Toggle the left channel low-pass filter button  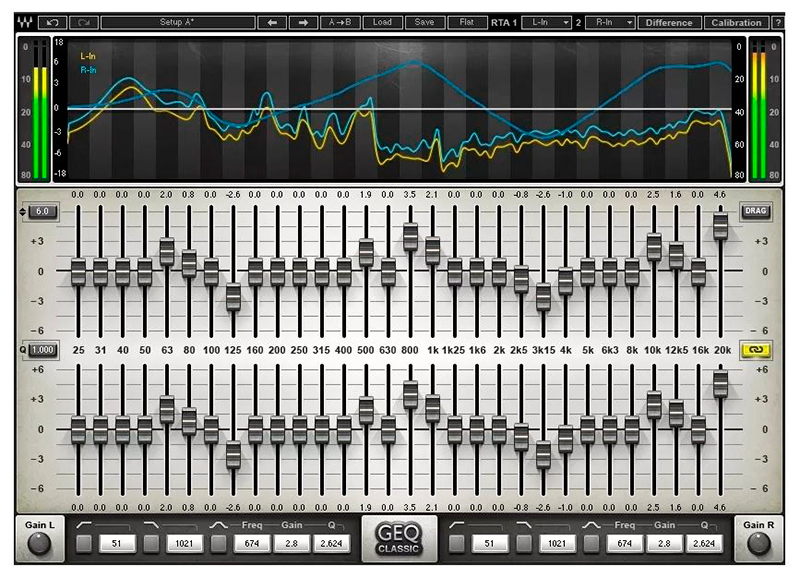pyautogui.click(x=151, y=543)
